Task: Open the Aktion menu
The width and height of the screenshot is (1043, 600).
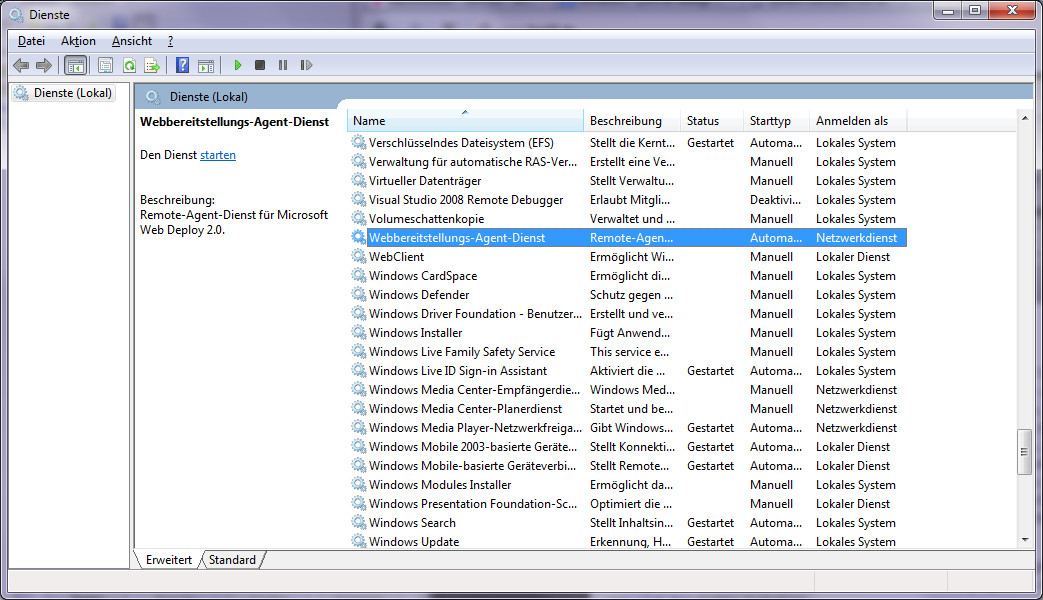Action: [78, 41]
